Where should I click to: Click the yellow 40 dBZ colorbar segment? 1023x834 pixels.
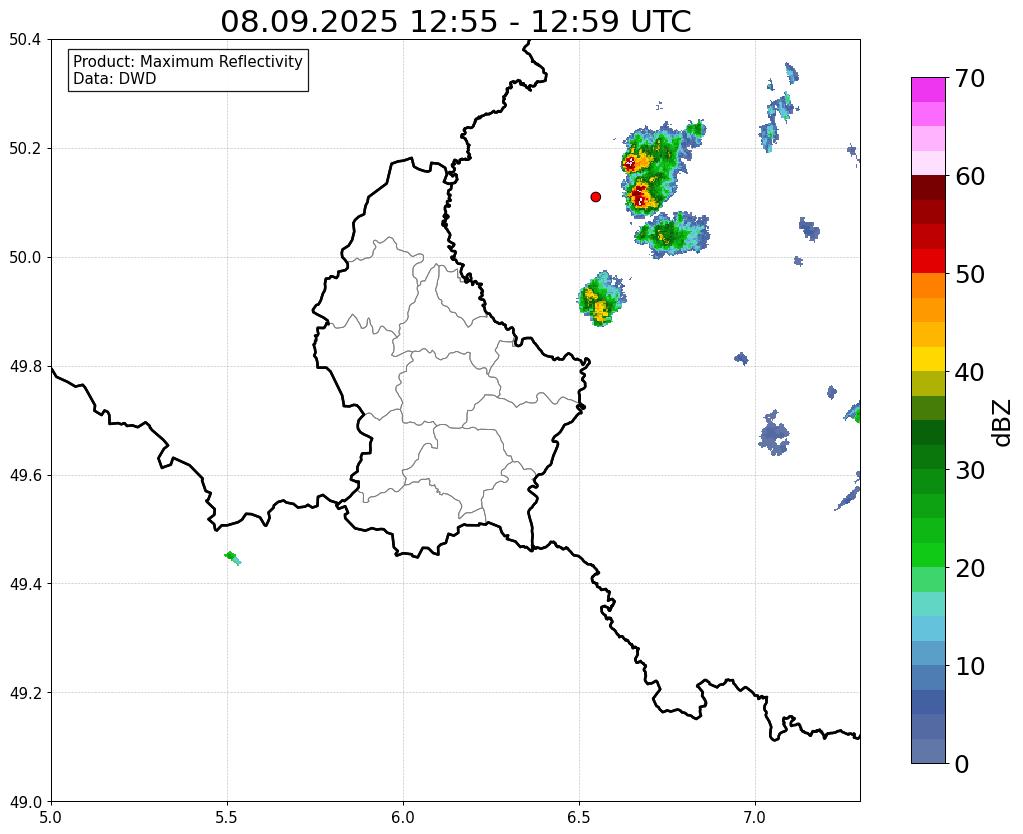click(x=928, y=359)
